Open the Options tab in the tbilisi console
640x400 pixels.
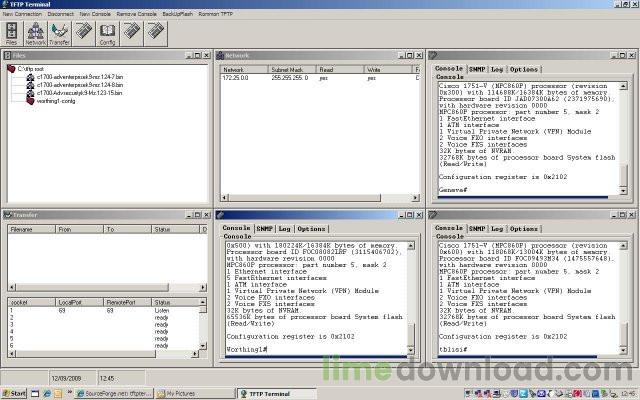(x=524, y=229)
